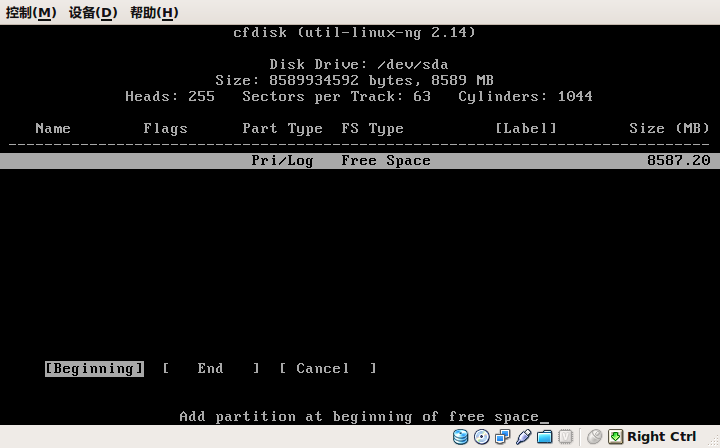This screenshot has width=720, height=448.
Task: Click the [Label] column header
Action: coord(526,129)
